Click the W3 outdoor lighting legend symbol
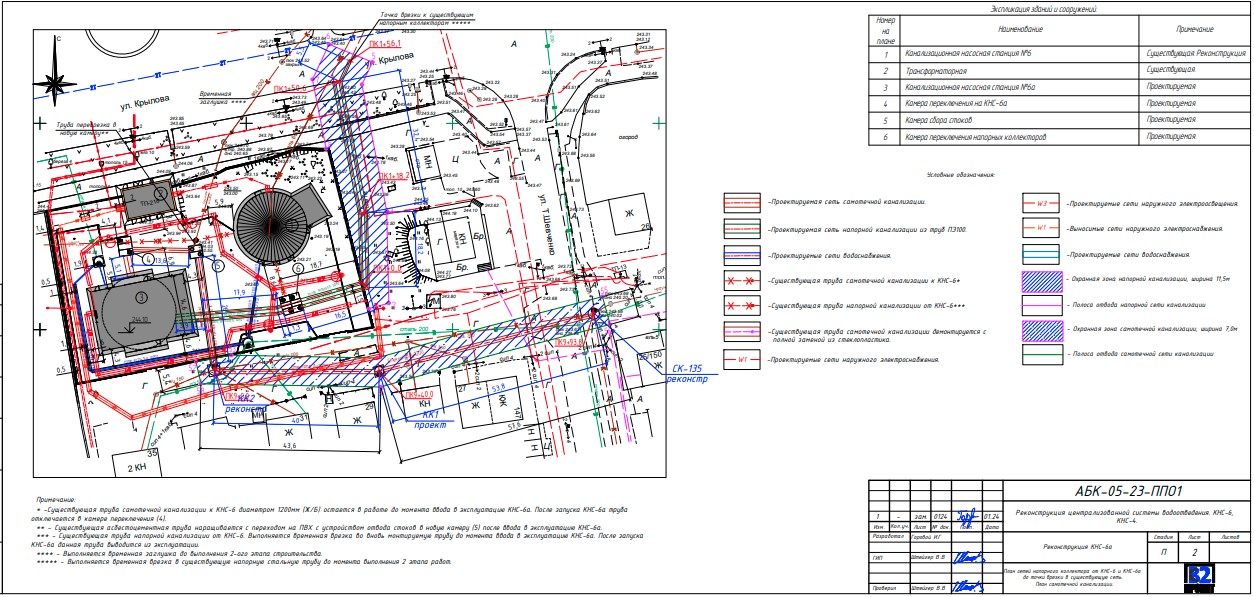Image resolution: width=1254 pixels, height=597 pixels. (x=1041, y=203)
